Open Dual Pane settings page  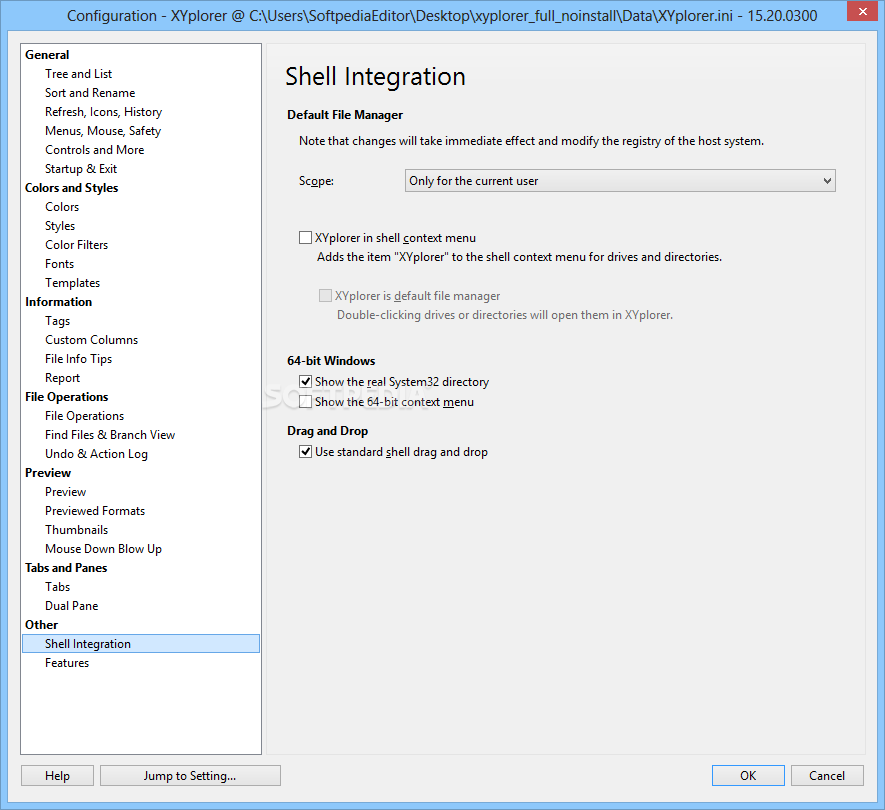(x=72, y=606)
